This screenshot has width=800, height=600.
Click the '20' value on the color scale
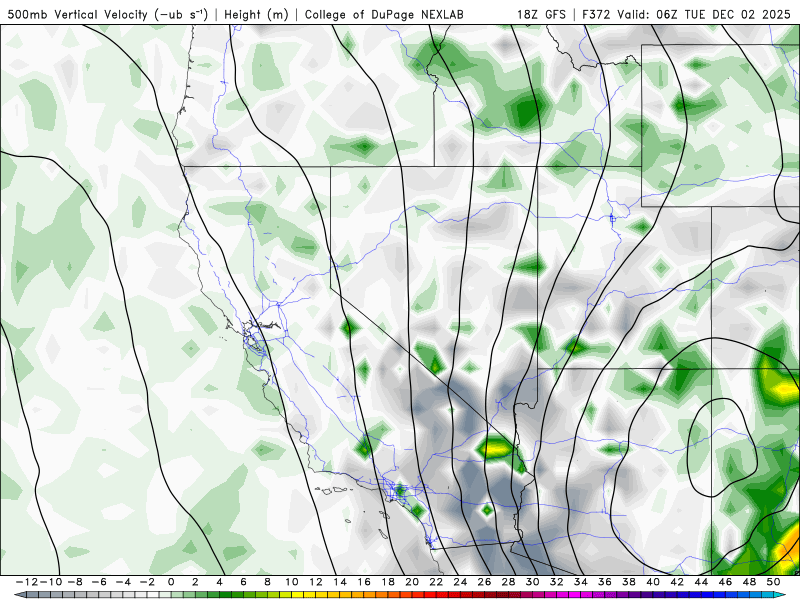coord(412,582)
